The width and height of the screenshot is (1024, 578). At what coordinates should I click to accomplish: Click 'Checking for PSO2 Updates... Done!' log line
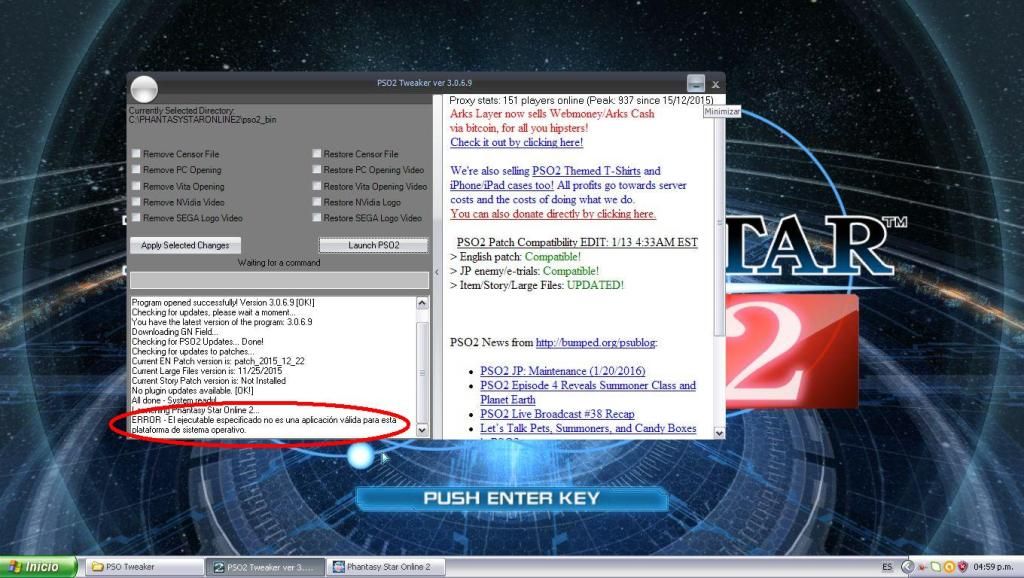click(197, 342)
